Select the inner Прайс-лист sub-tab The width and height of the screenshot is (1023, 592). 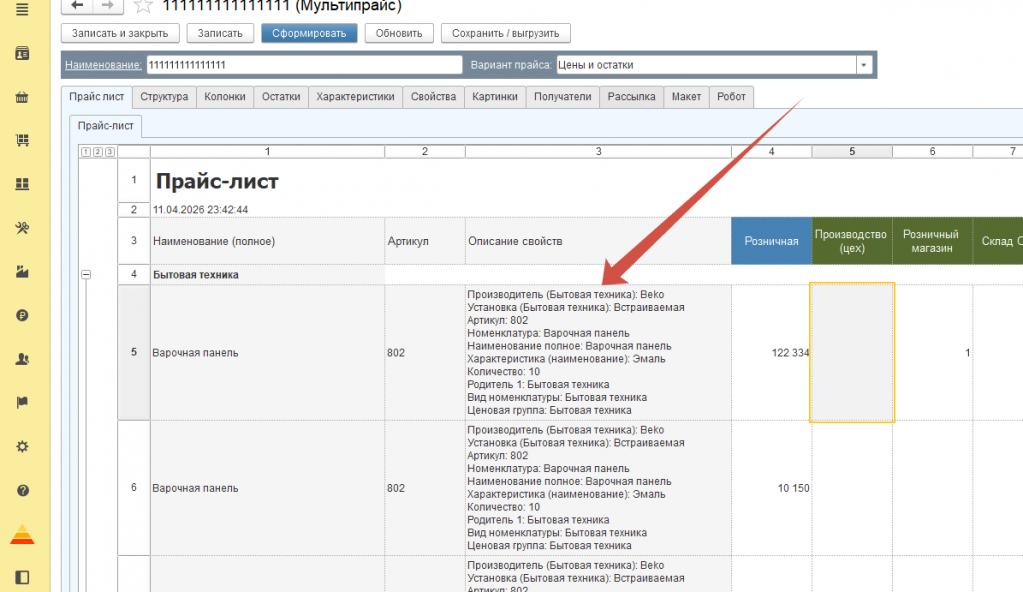click(106, 126)
